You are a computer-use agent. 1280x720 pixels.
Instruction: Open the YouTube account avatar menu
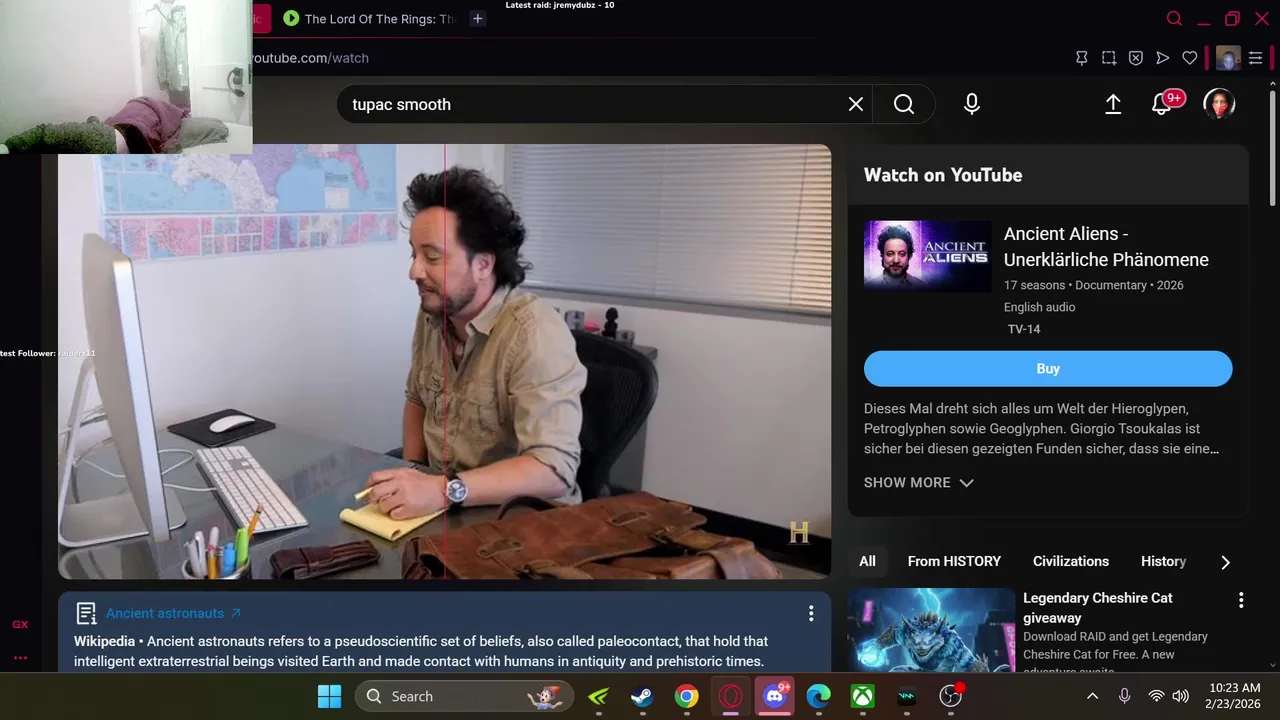(1219, 104)
